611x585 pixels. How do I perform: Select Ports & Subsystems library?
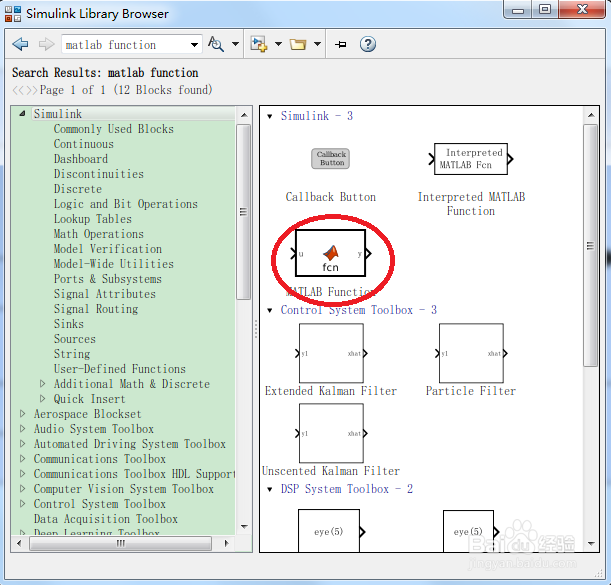coord(108,279)
